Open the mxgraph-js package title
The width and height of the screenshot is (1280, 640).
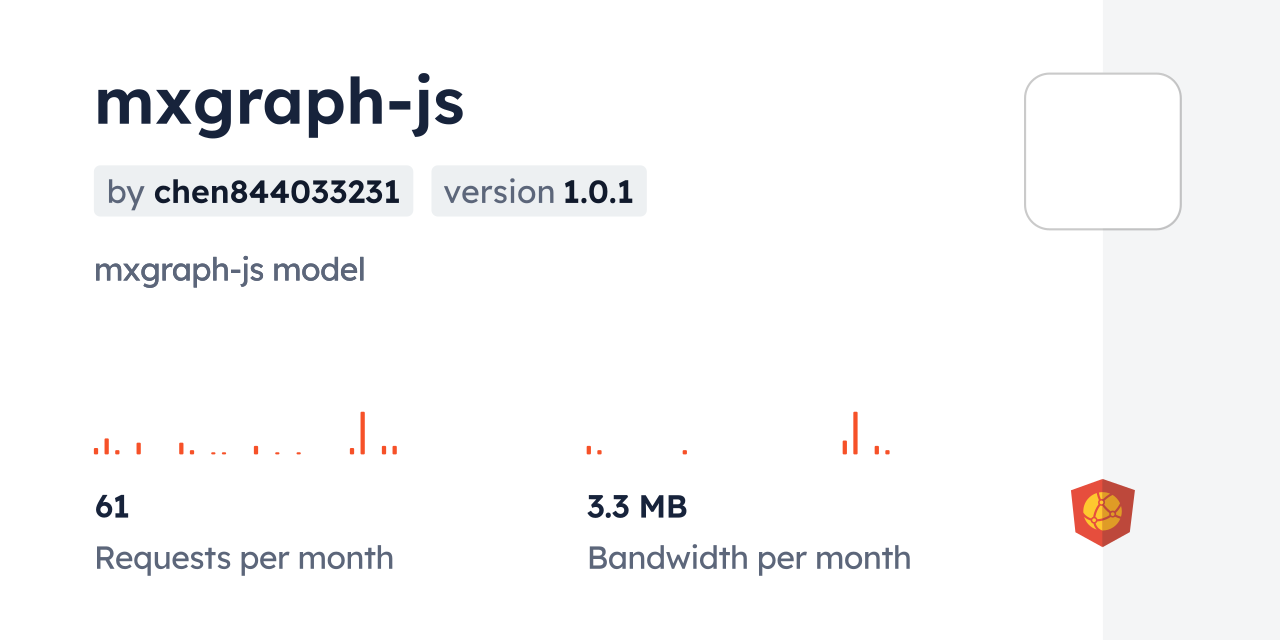(279, 104)
